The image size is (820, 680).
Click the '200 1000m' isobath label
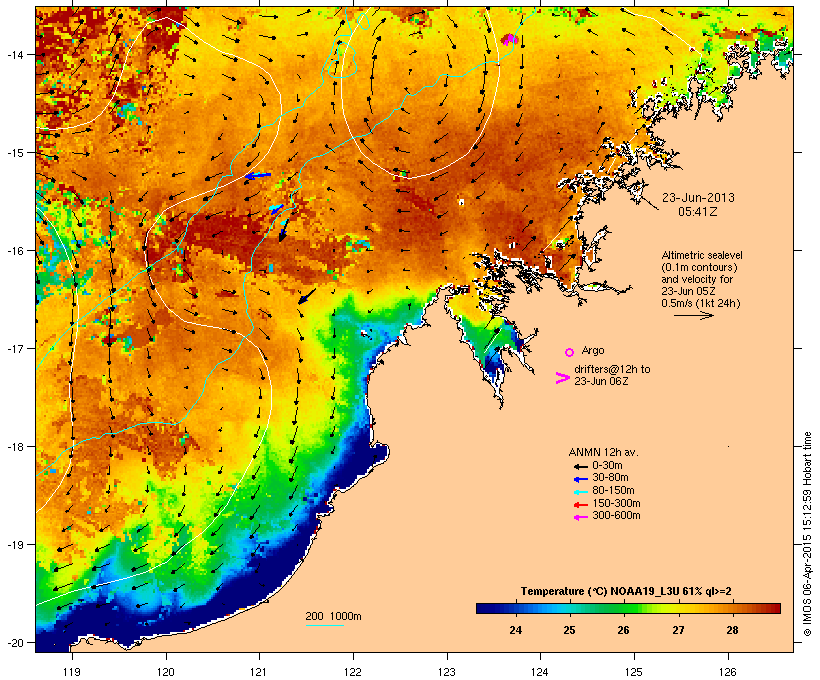[x=333, y=616]
